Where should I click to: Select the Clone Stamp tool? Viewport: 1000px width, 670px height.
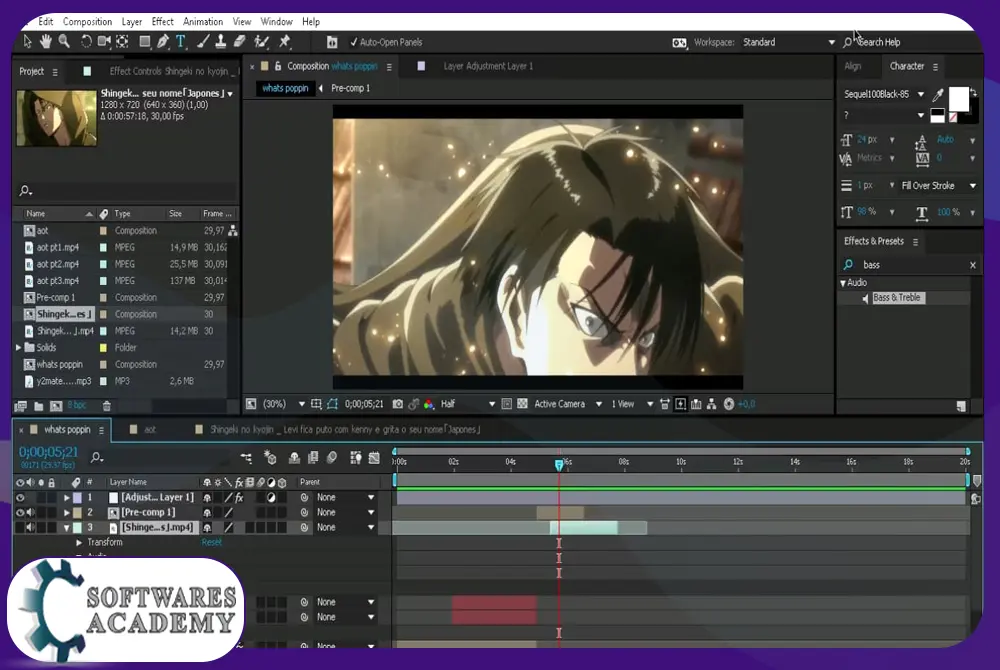(x=221, y=42)
